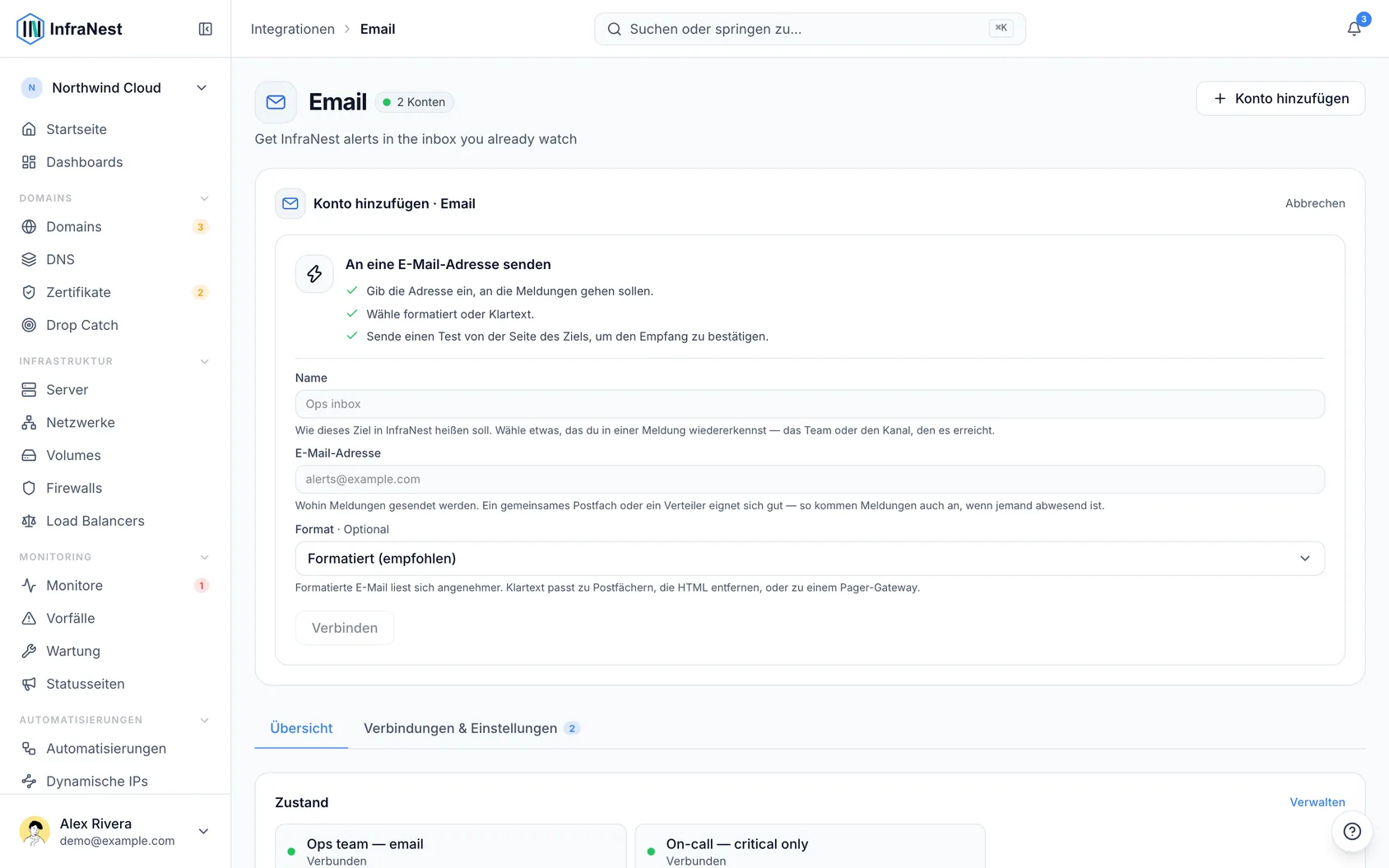Screen dimensions: 1389x868
Task: Click the Verwalten link in the Zustand card
Action: (x=1317, y=802)
